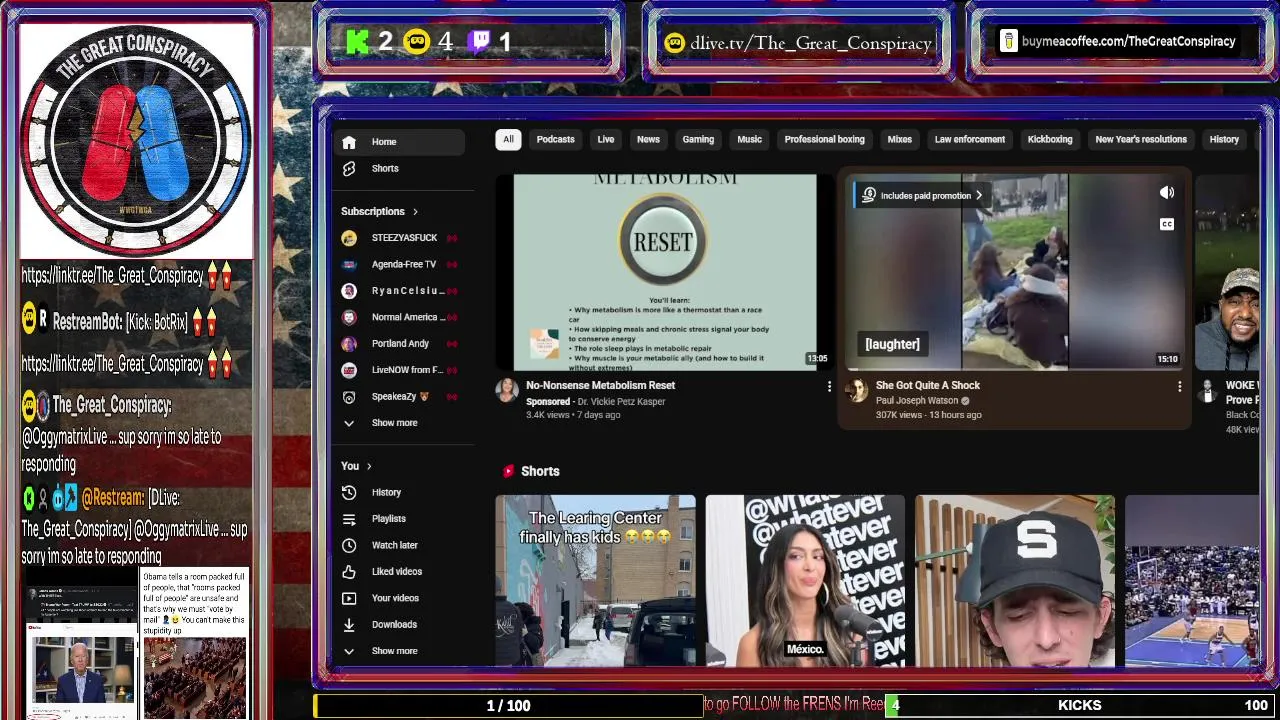Image resolution: width=1280 pixels, height=720 pixels.
Task: Open the Shorts sidebar icon
Action: 349,169
